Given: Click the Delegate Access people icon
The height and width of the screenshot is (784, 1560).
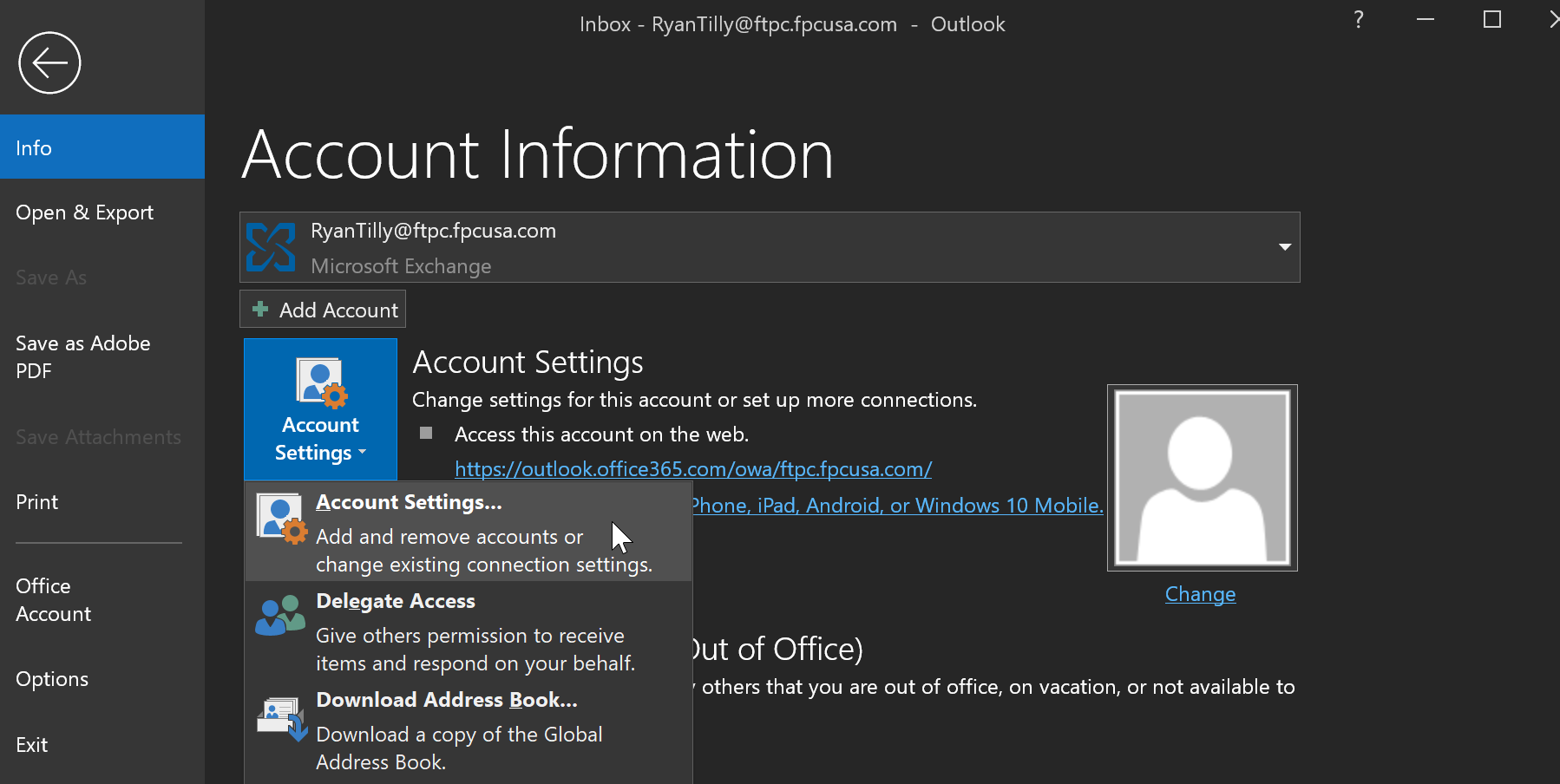Looking at the screenshot, I should click(280, 616).
